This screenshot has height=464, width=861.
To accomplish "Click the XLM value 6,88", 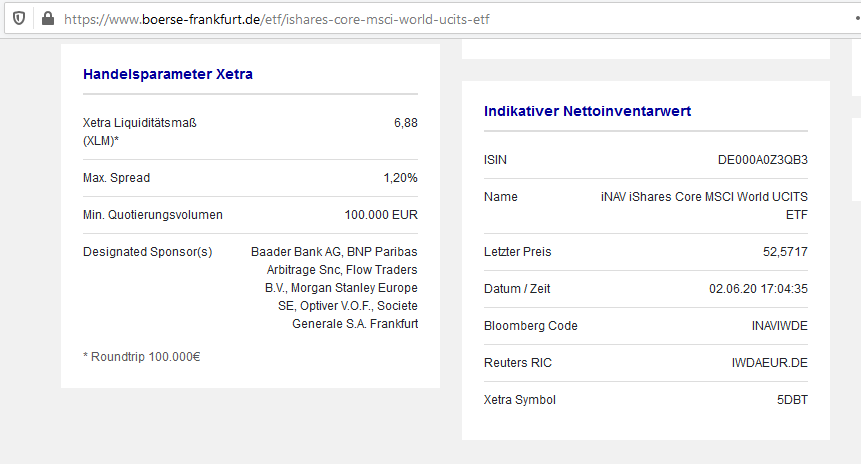I will click(405, 123).
